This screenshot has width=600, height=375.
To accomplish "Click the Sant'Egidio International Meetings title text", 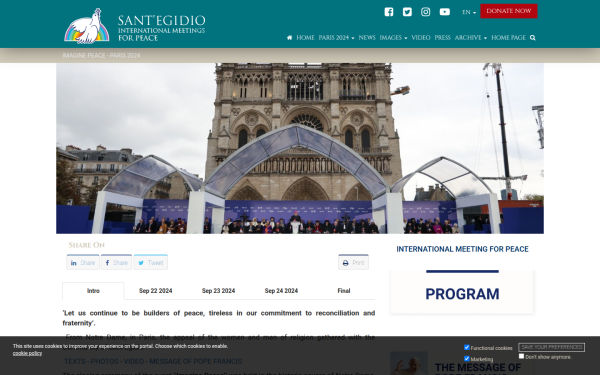I will (x=161, y=28).
